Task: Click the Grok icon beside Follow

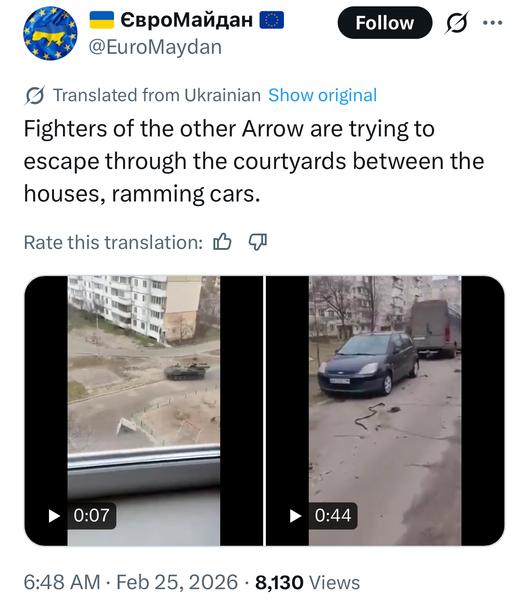Action: click(457, 23)
